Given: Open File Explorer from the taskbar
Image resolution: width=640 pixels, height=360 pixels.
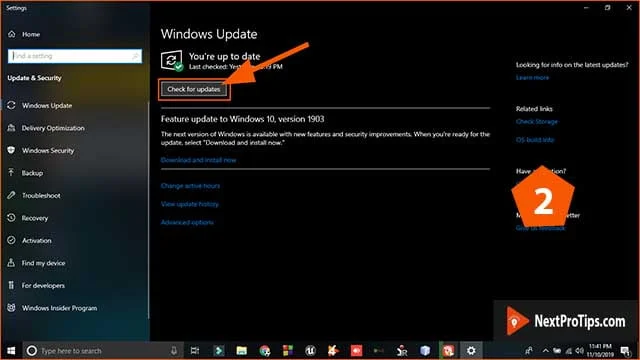Looking at the screenshot, I should coord(242,351).
